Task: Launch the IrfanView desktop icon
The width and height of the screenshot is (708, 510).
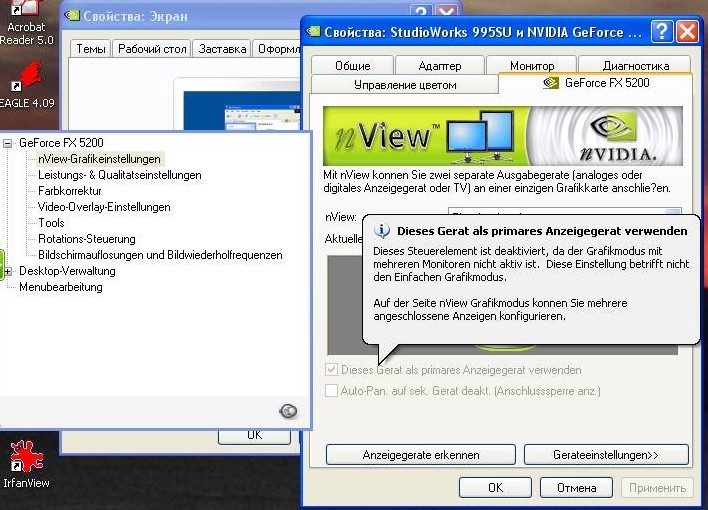Action: [26, 465]
